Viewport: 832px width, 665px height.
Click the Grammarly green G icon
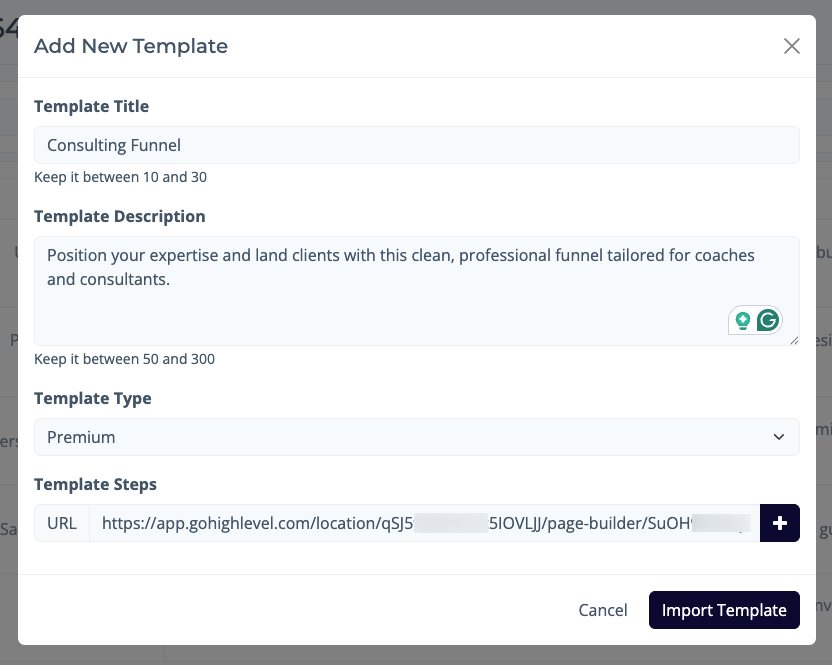(768, 320)
